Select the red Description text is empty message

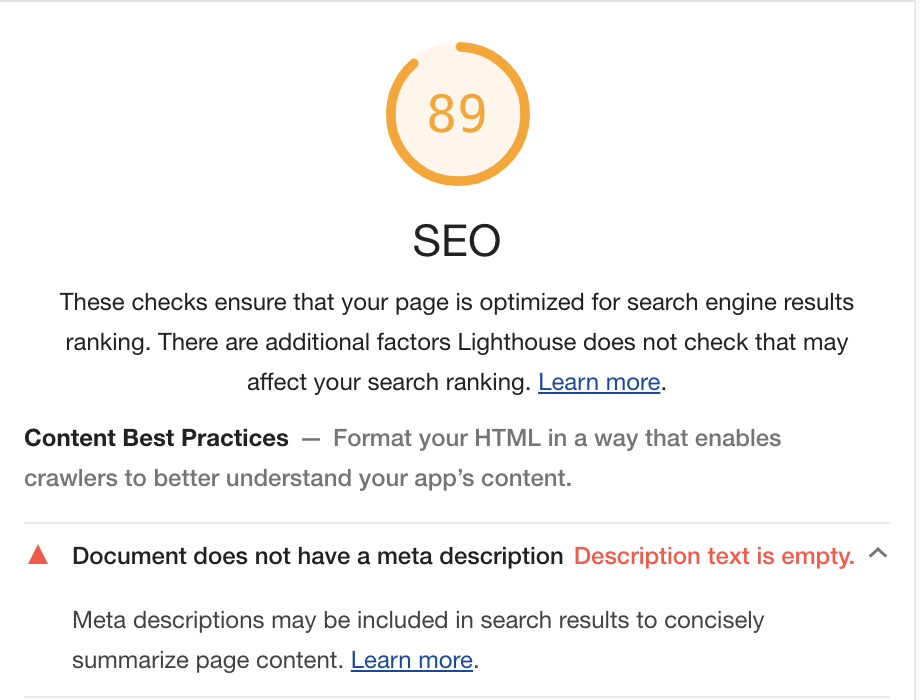coord(713,556)
